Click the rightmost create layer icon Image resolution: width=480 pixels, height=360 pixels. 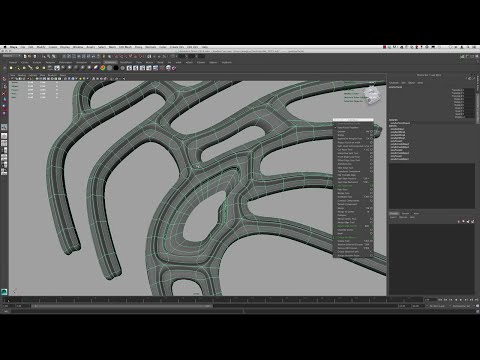(x=473, y=221)
